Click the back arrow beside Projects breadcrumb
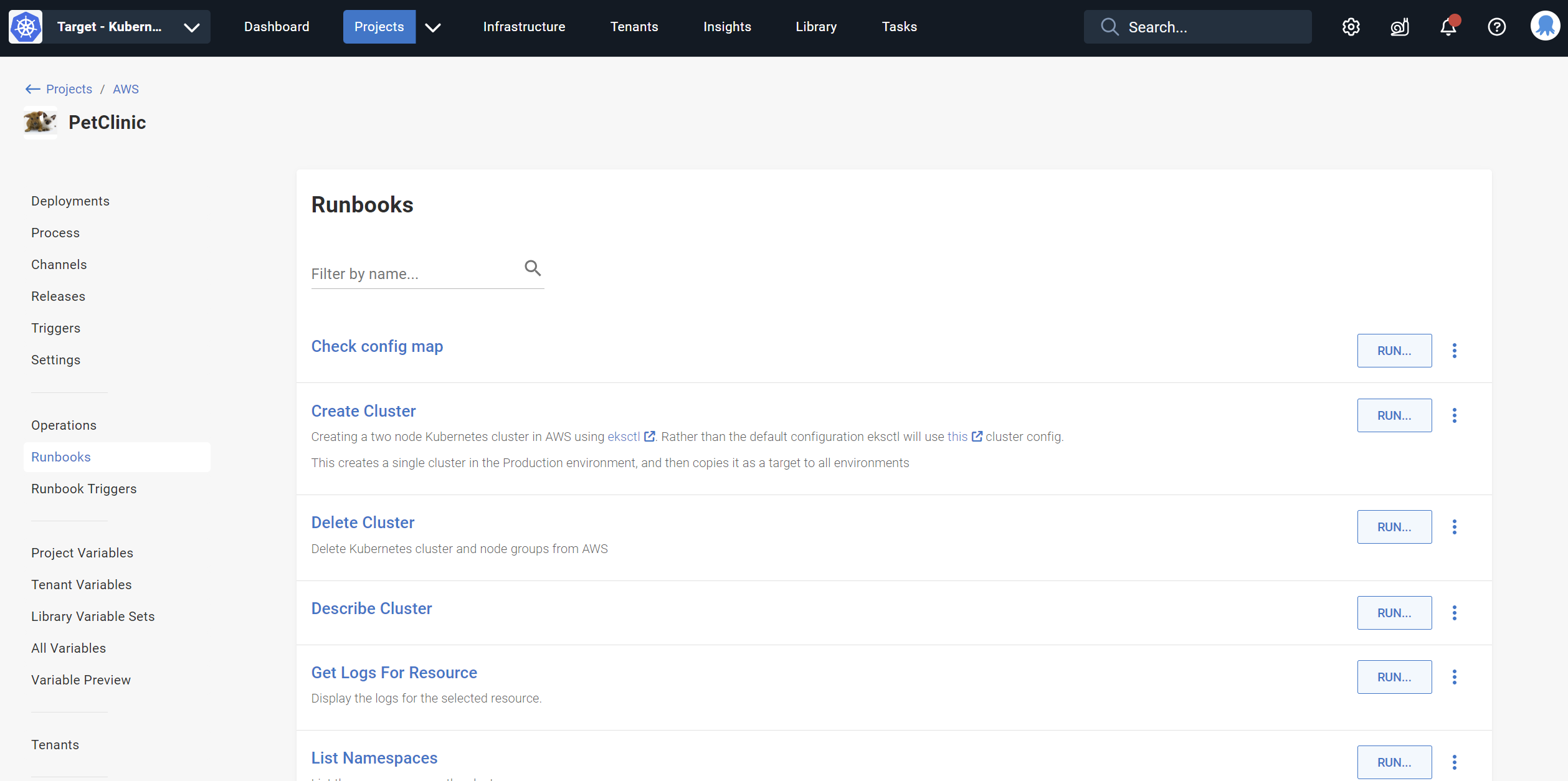Screen dimensions: 1568x781 [32, 89]
